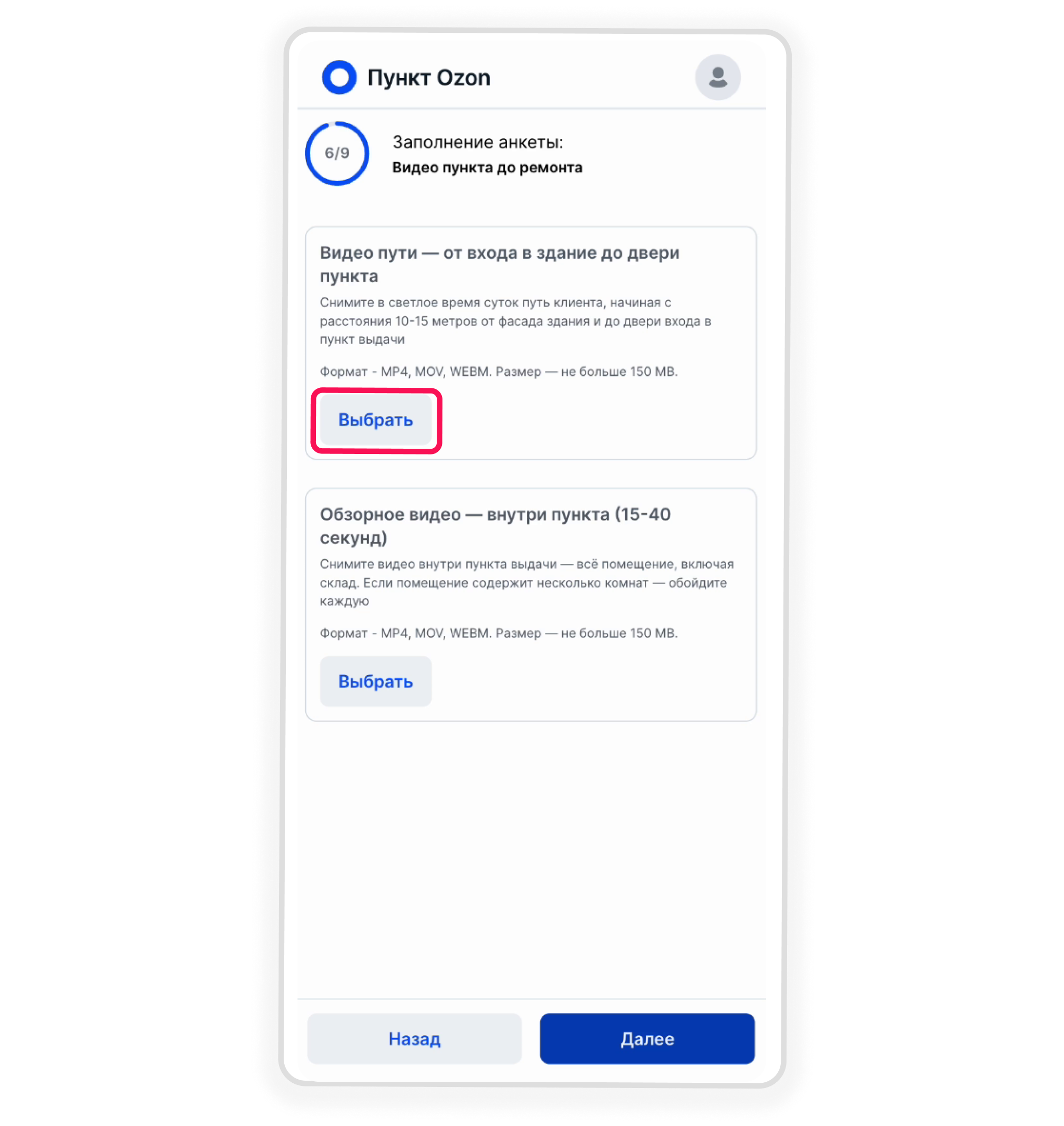
Task: Click the 6/9 progress ring indicator
Action: [x=337, y=153]
